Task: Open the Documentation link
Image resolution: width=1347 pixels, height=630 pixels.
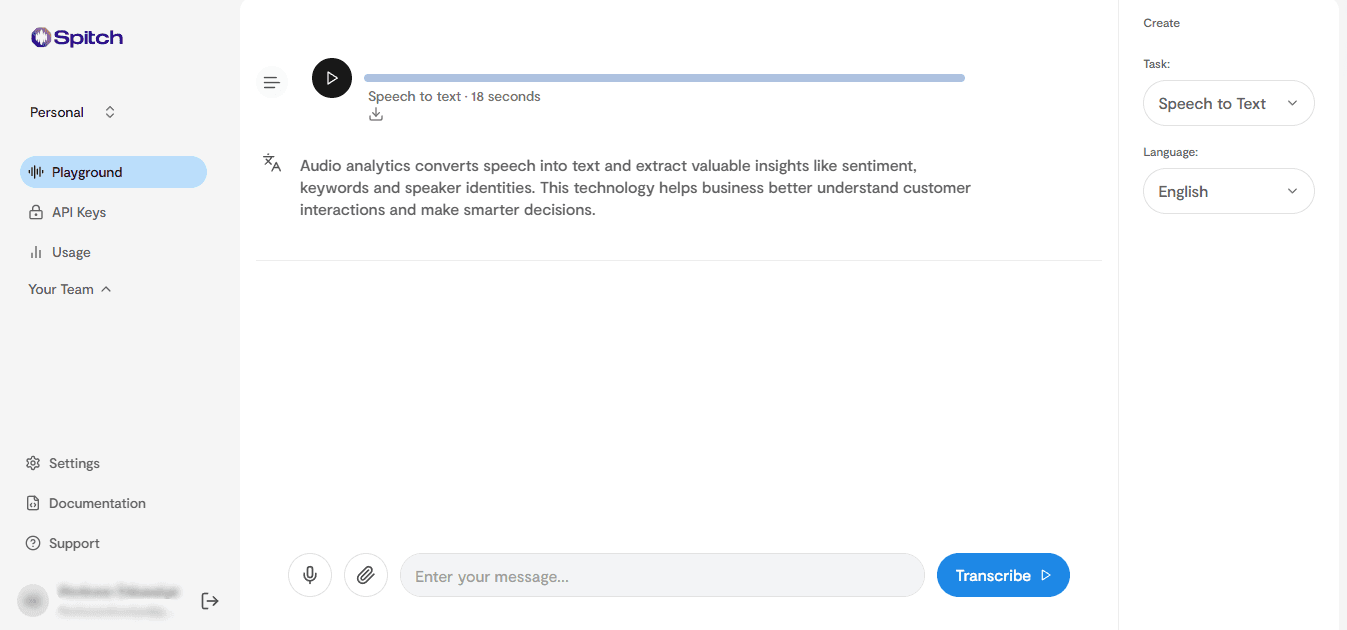Action: pyautogui.click(x=86, y=503)
